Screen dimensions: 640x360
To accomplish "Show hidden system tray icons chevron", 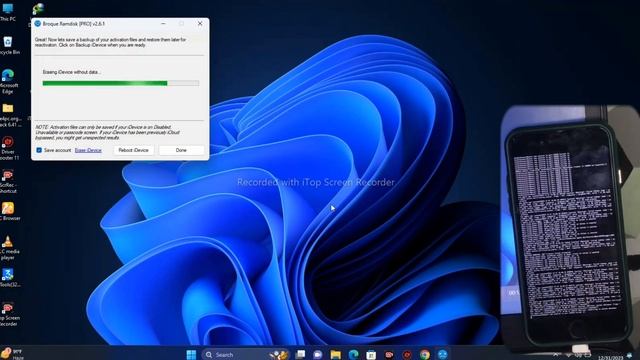I will point(555,355).
